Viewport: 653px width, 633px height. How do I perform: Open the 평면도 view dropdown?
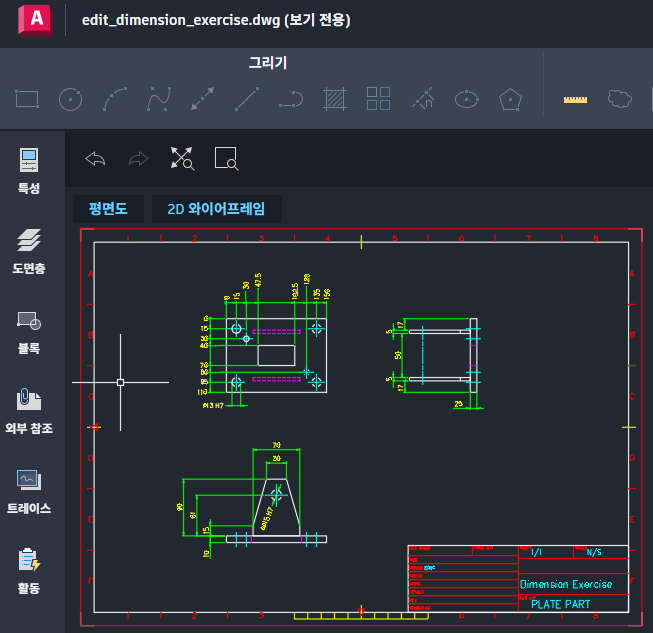(108, 209)
